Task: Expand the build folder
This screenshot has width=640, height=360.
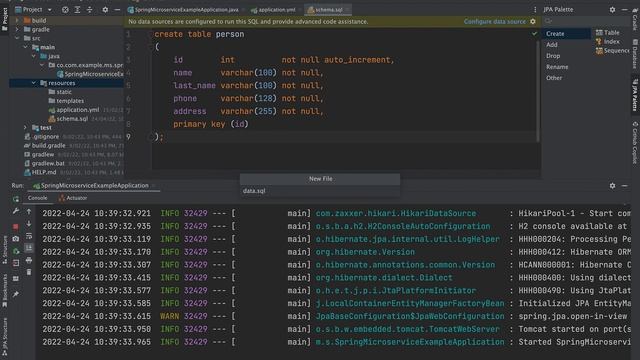Action: pyautogui.click(x=17, y=20)
